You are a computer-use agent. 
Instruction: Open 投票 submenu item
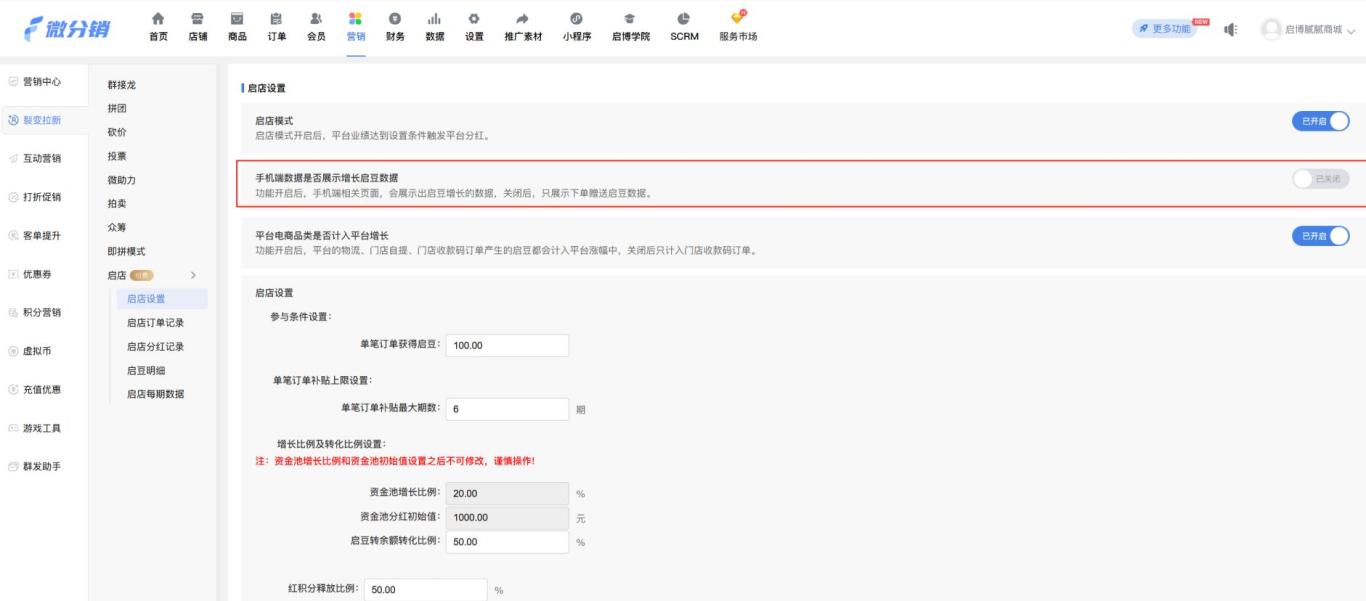point(117,156)
